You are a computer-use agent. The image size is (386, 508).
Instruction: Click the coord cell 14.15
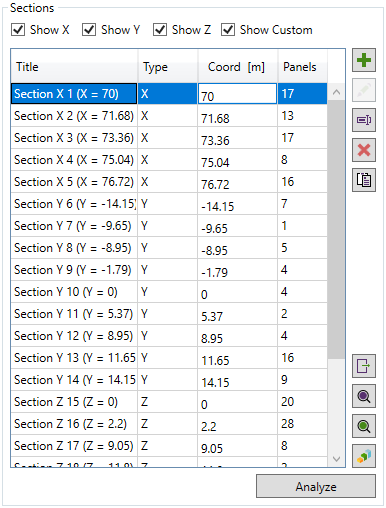pyautogui.click(x=237, y=380)
